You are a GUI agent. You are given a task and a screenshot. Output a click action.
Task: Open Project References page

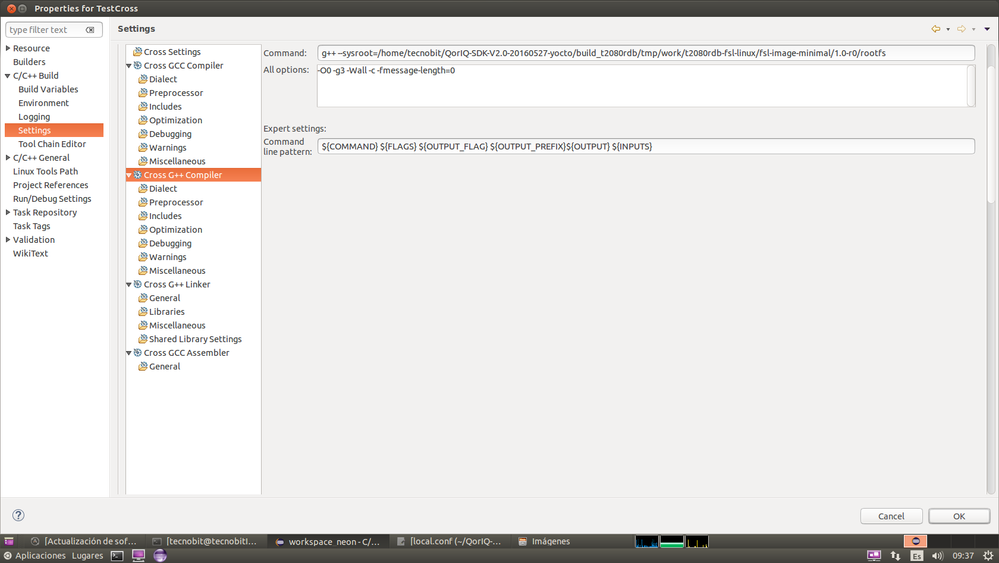(x=51, y=185)
